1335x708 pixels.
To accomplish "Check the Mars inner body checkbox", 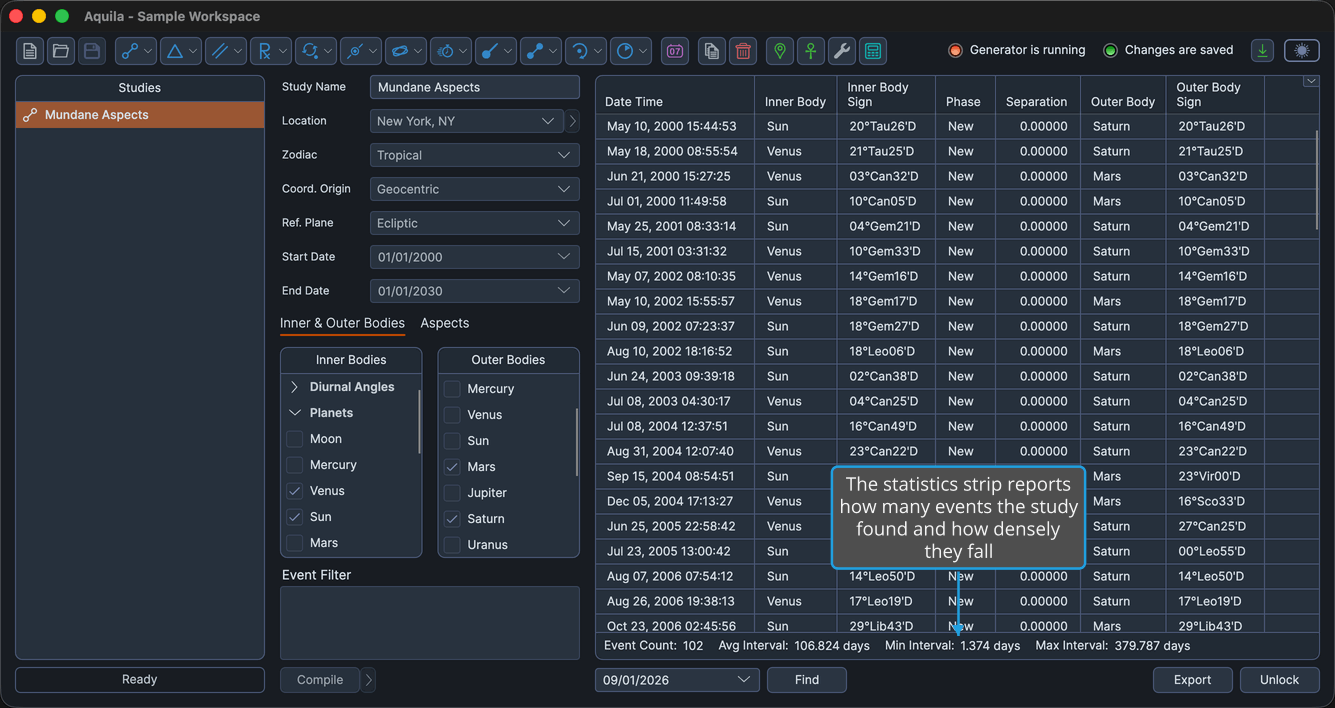I will click(x=294, y=543).
